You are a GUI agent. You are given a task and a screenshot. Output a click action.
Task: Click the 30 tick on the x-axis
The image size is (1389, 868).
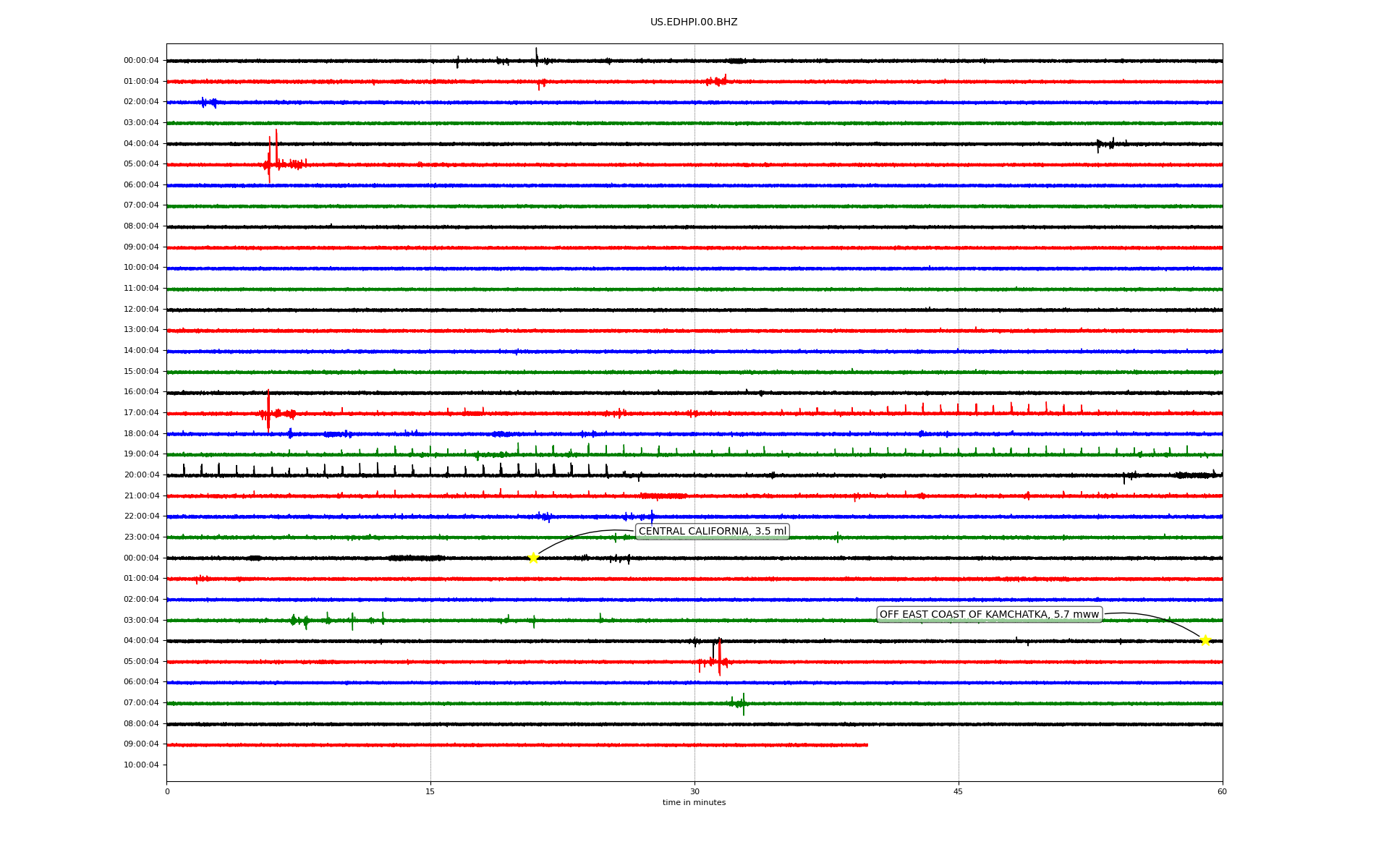[x=694, y=791]
